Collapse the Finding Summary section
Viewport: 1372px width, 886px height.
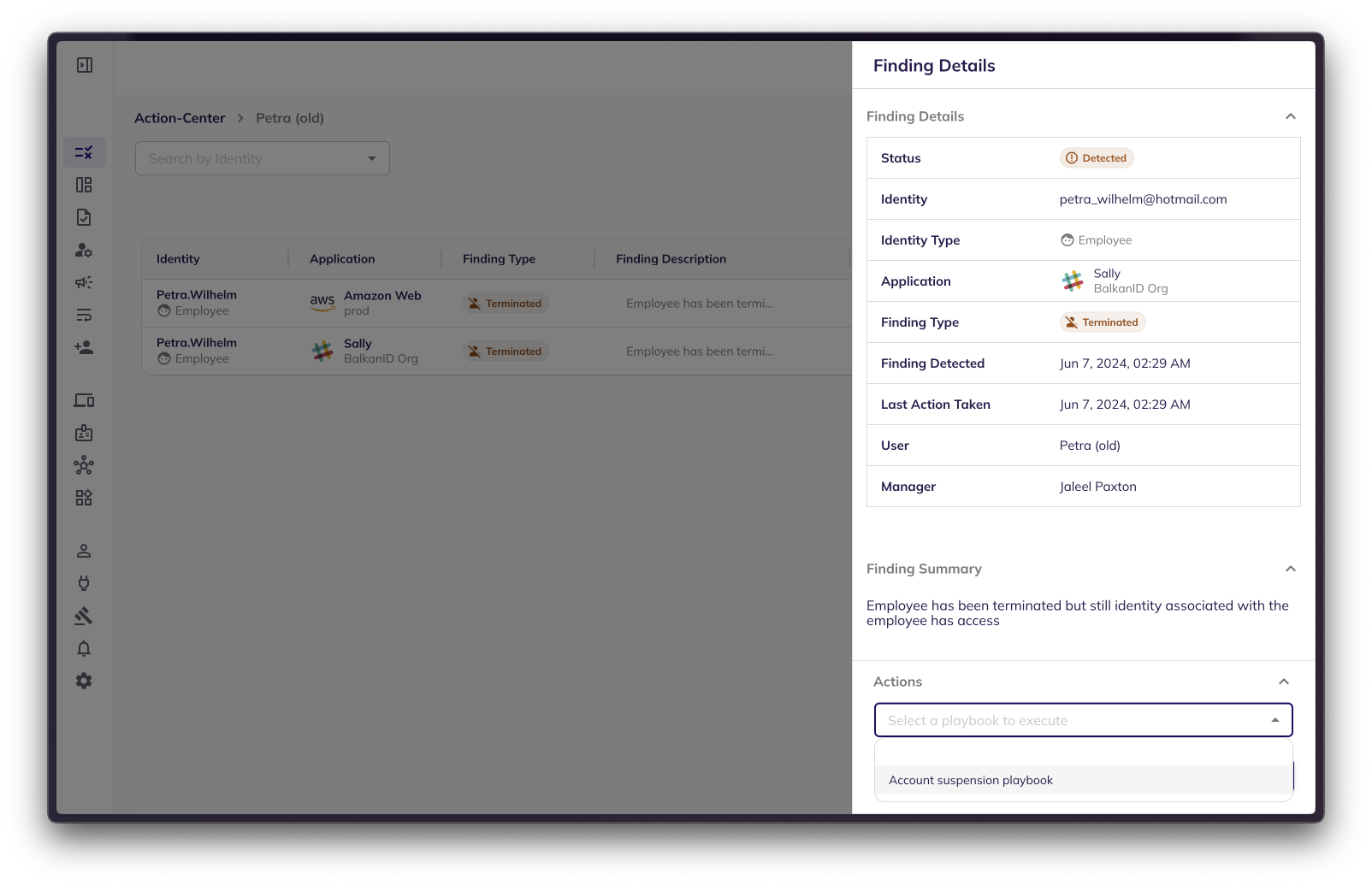pos(1290,569)
